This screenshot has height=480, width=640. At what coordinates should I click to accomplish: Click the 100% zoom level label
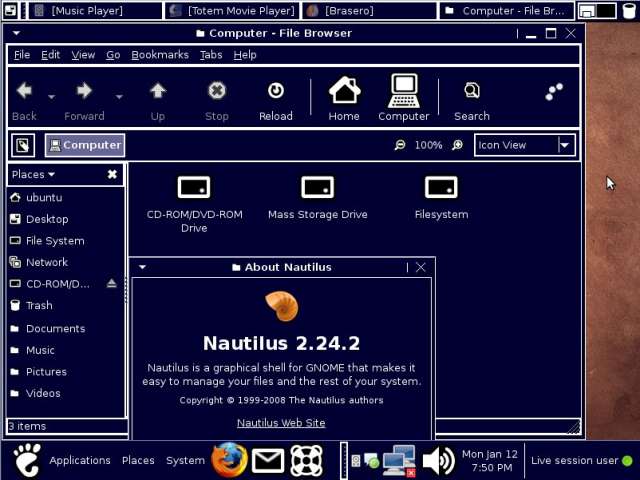pos(429,145)
